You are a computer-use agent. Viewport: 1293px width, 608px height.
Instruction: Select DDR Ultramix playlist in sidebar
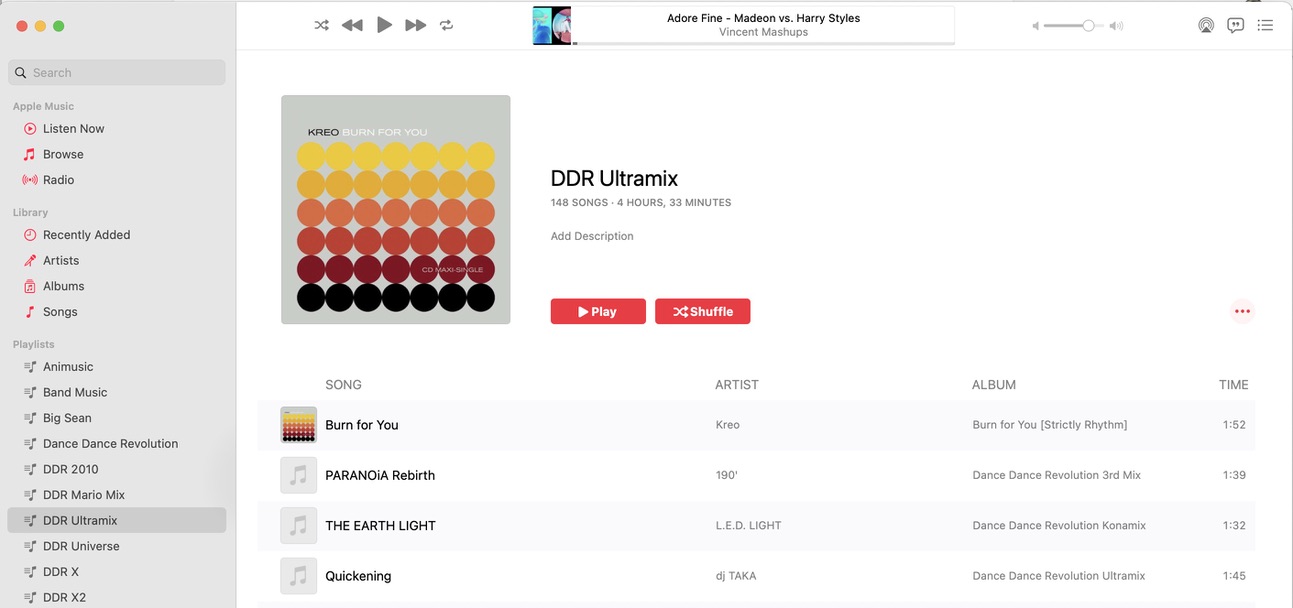(x=117, y=520)
